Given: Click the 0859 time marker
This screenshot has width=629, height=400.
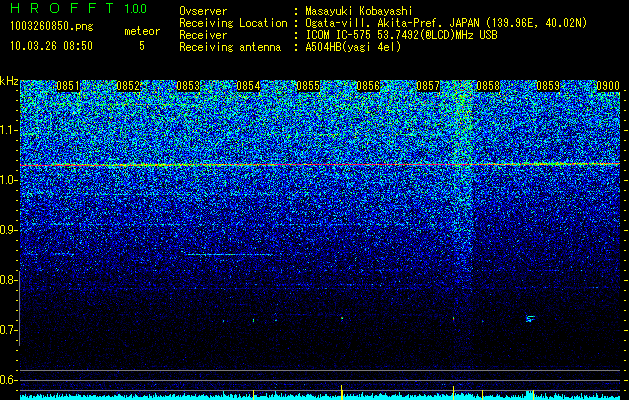Looking at the screenshot, I should tap(548, 86).
